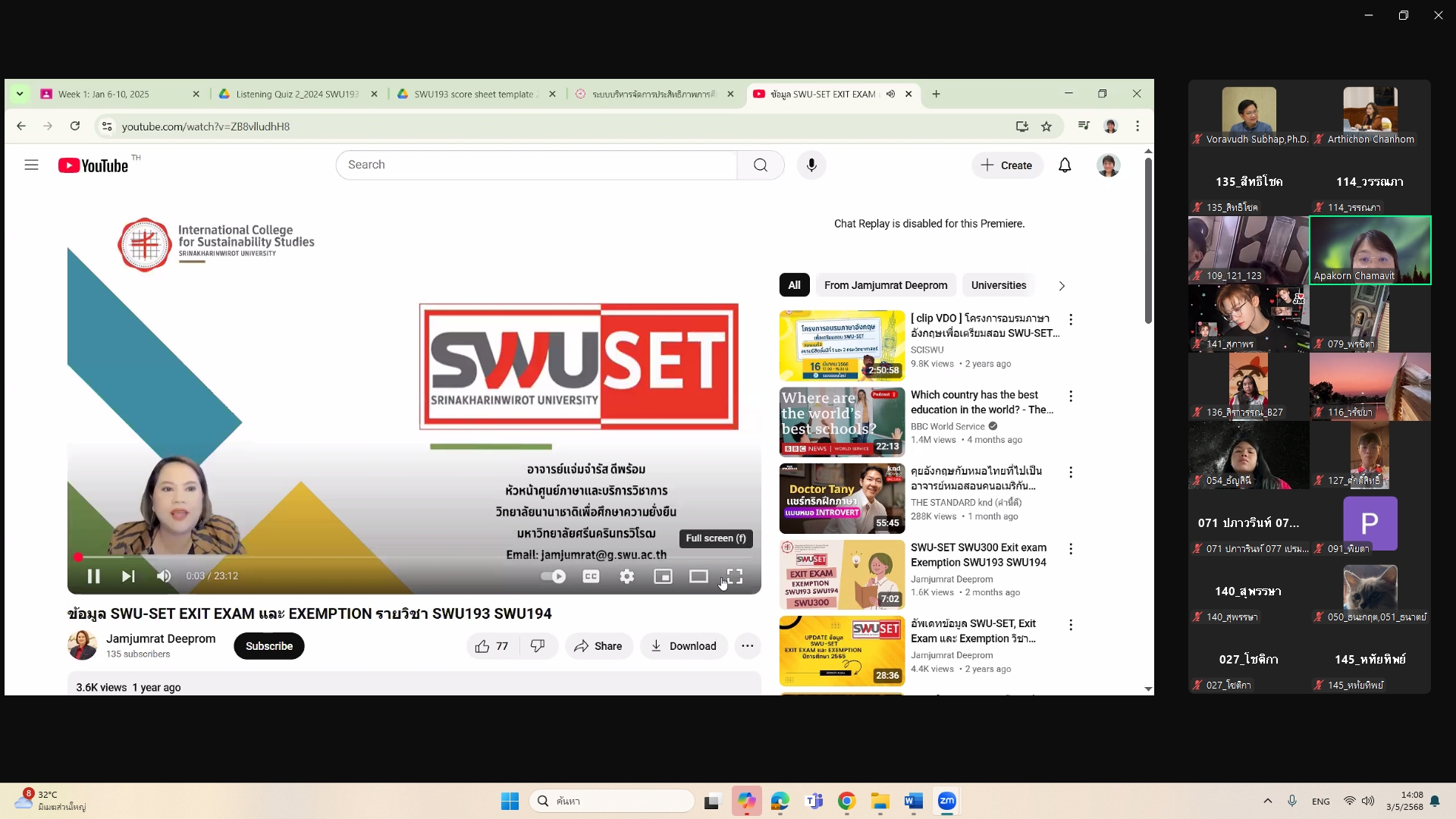1456x819 pixels.
Task: Open options for the 28:36 update video
Action: pos(1071,625)
